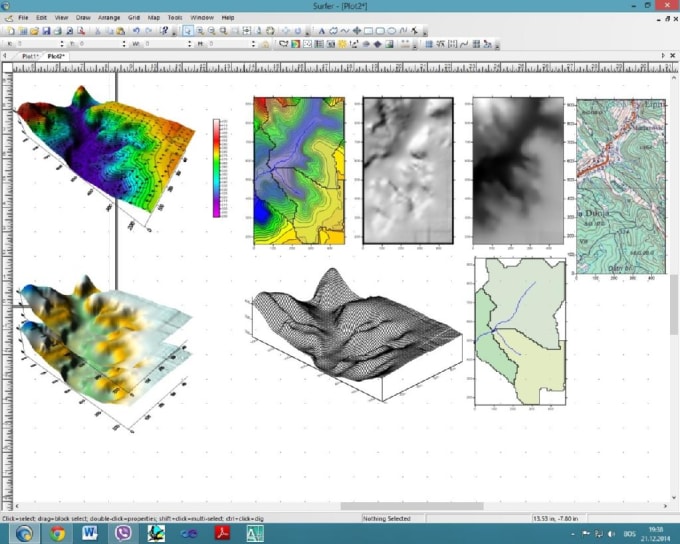Select the Text tool icon
Viewport: 680px width, 544px height.
pos(321,31)
